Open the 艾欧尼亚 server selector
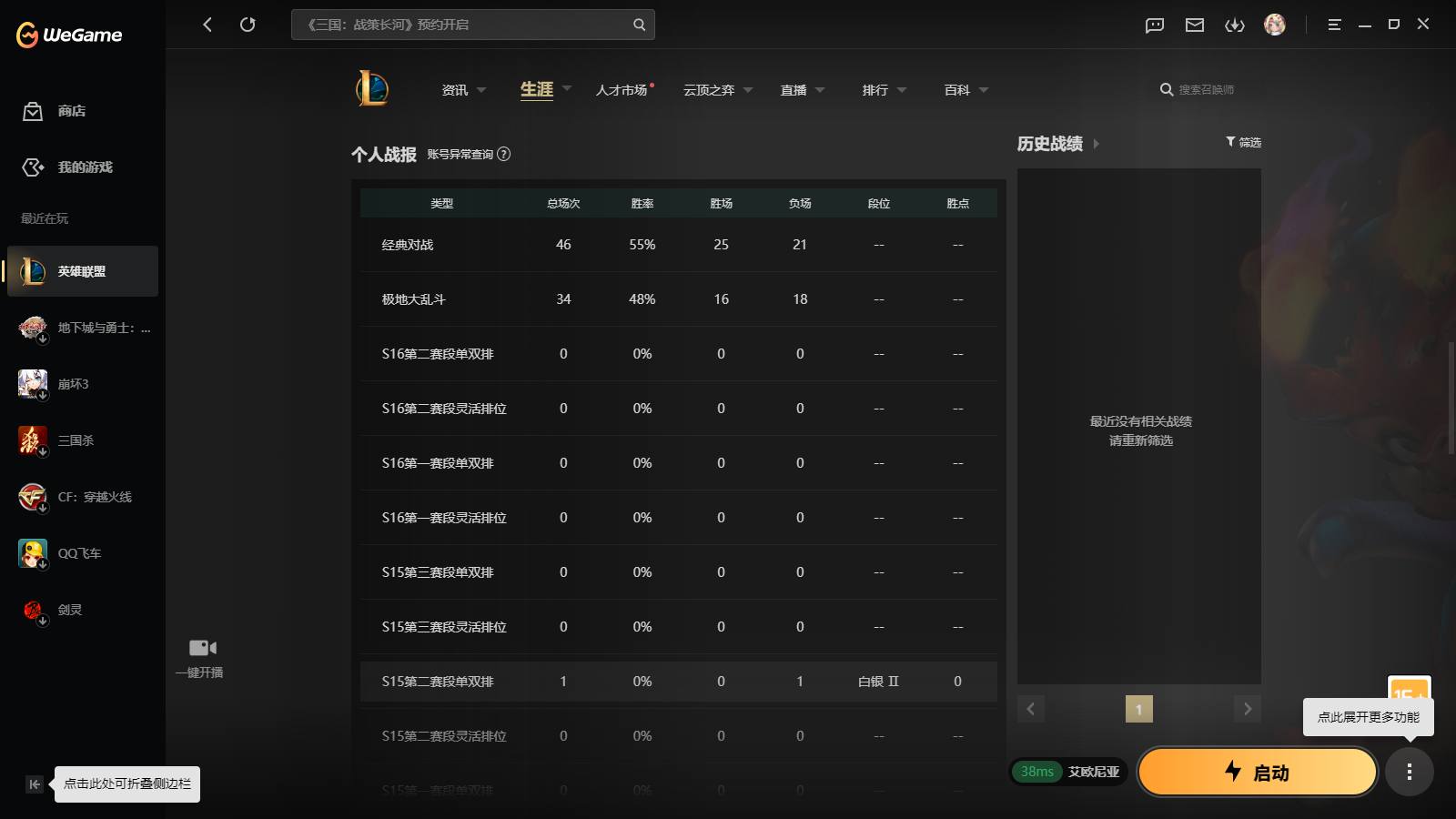The height and width of the screenshot is (819, 1456). point(1094,772)
